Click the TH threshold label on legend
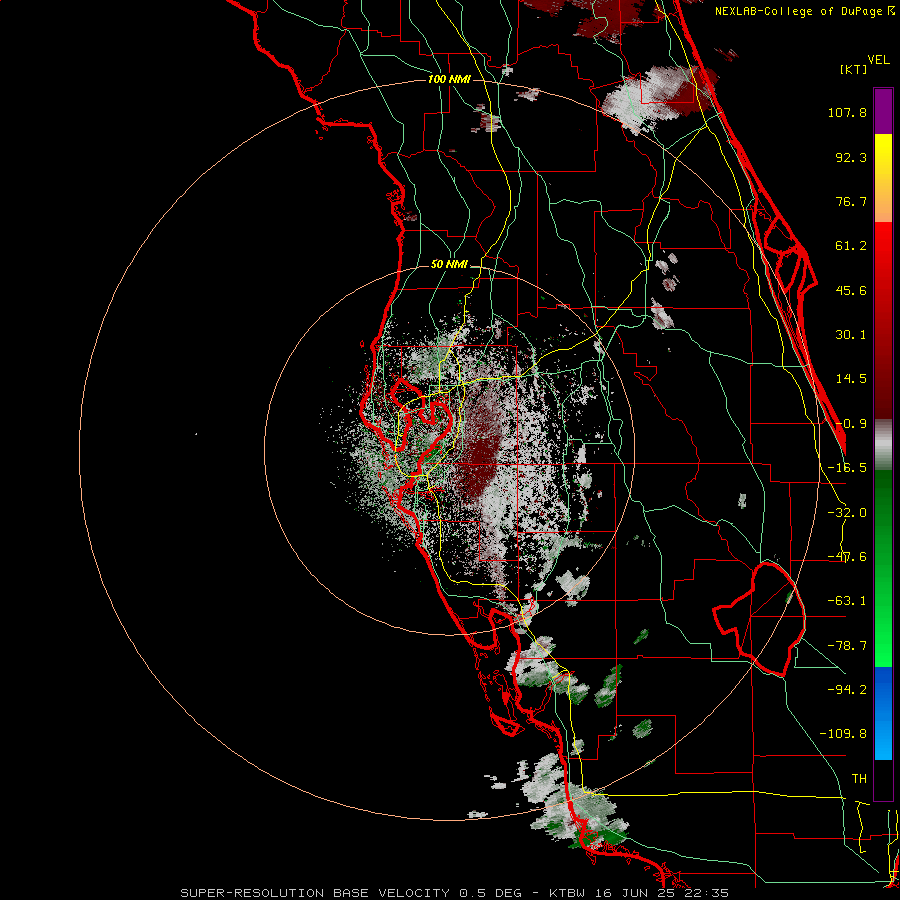The width and height of the screenshot is (900, 900). pyautogui.click(x=859, y=778)
